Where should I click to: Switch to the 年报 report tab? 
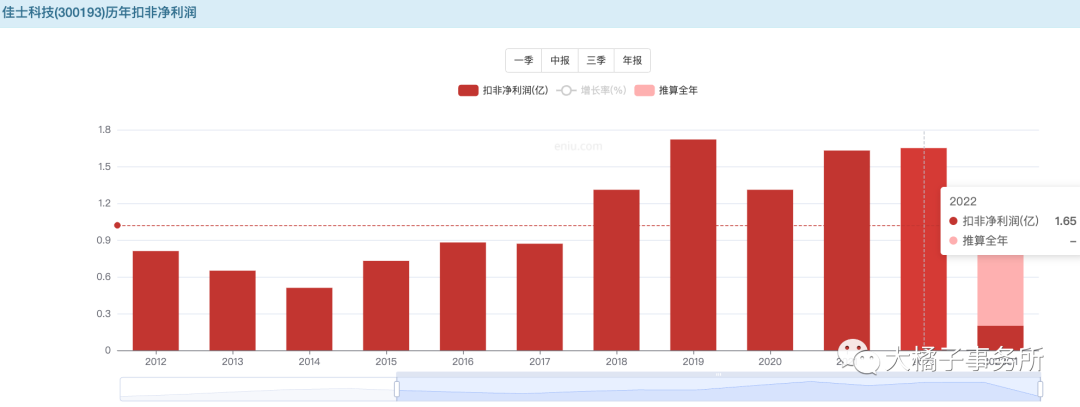pyautogui.click(x=632, y=61)
